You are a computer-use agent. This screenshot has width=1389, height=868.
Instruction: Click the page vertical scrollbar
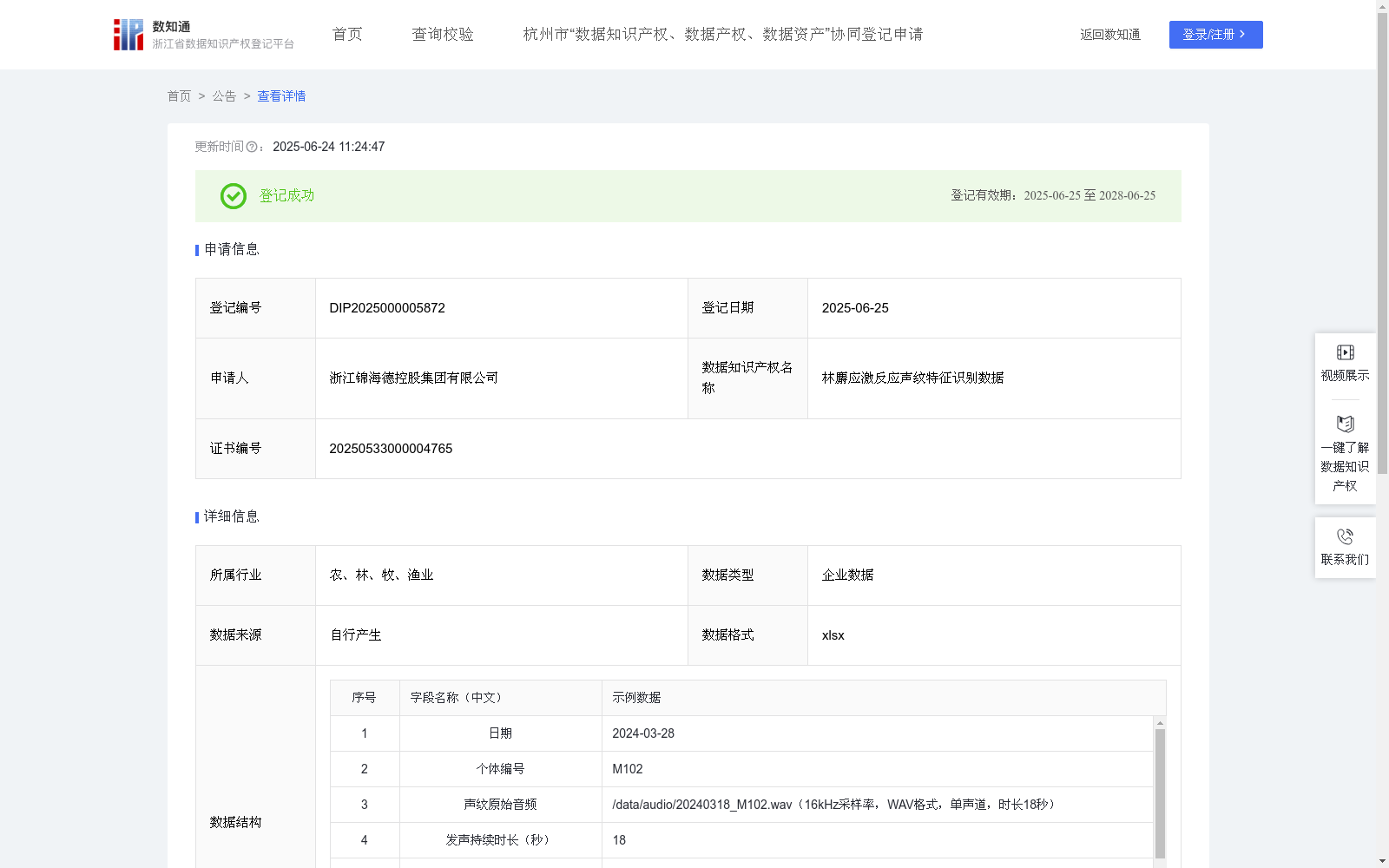coord(1382,243)
